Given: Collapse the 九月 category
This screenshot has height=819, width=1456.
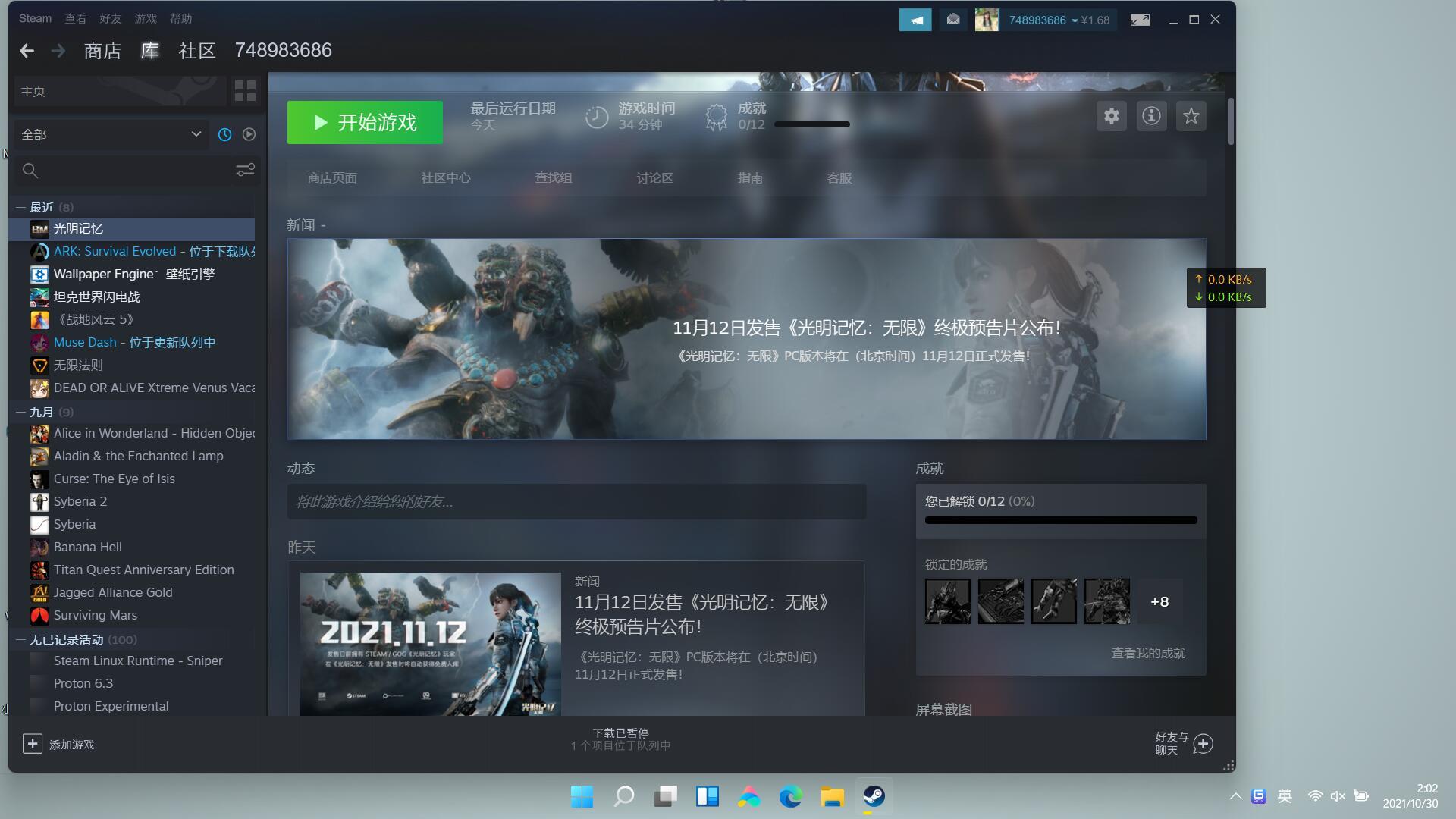Looking at the screenshot, I should point(20,412).
